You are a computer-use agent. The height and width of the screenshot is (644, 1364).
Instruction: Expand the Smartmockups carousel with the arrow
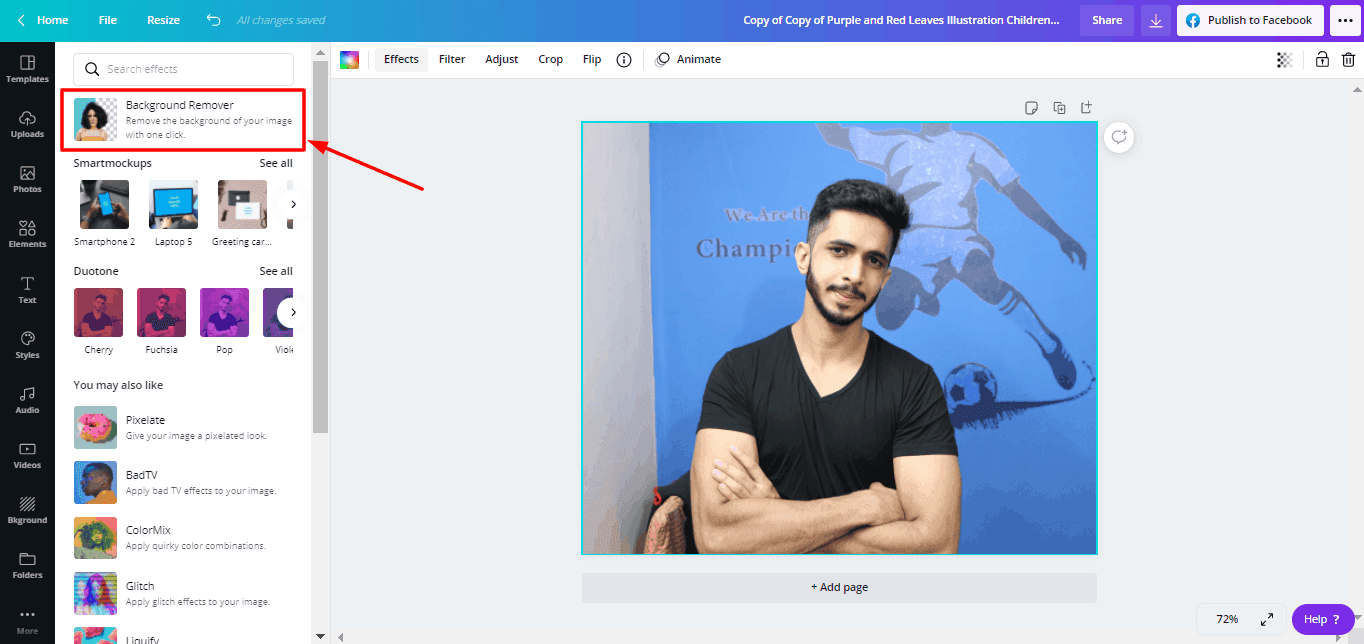[293, 204]
